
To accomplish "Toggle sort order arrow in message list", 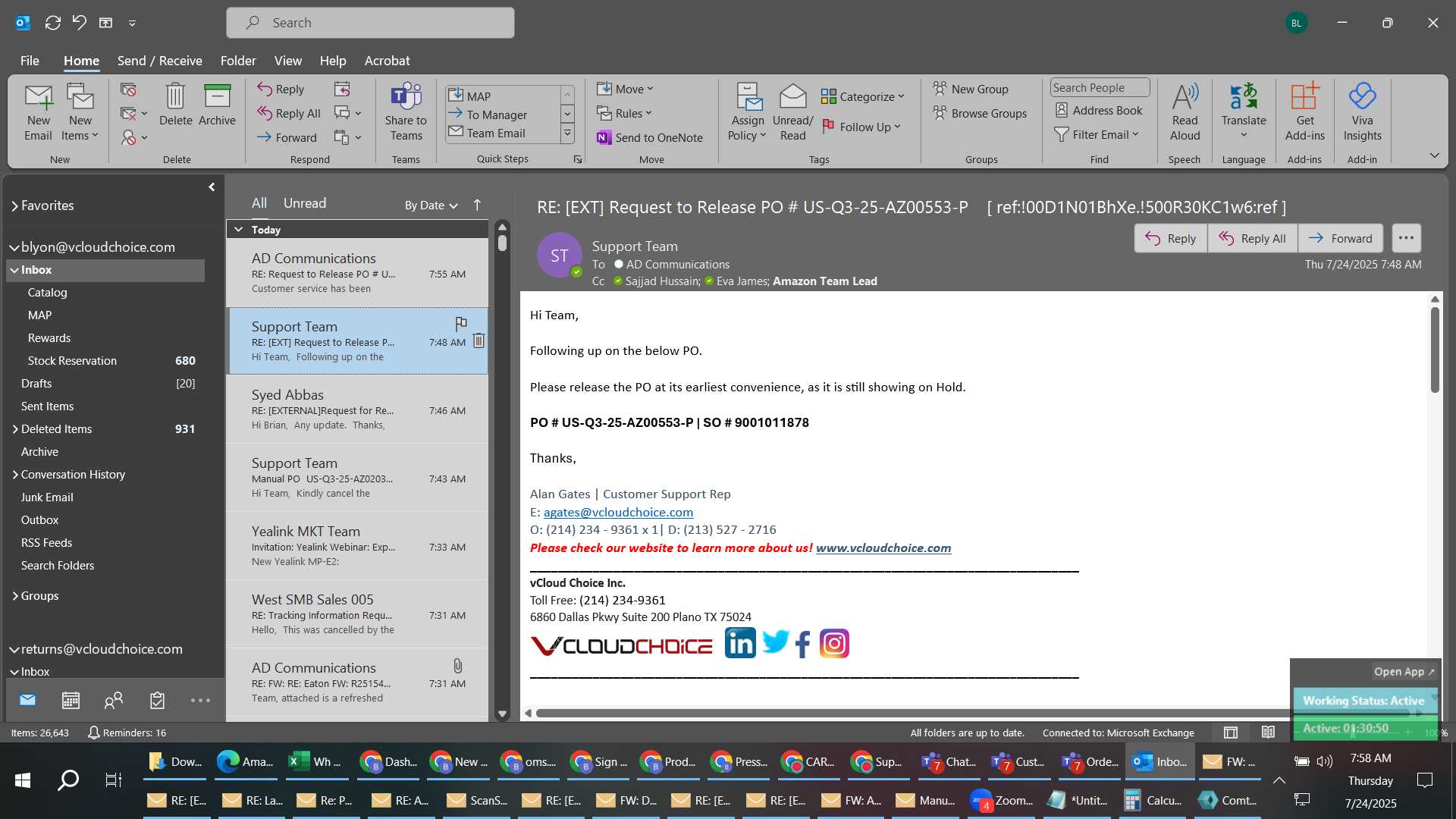I will [x=477, y=205].
